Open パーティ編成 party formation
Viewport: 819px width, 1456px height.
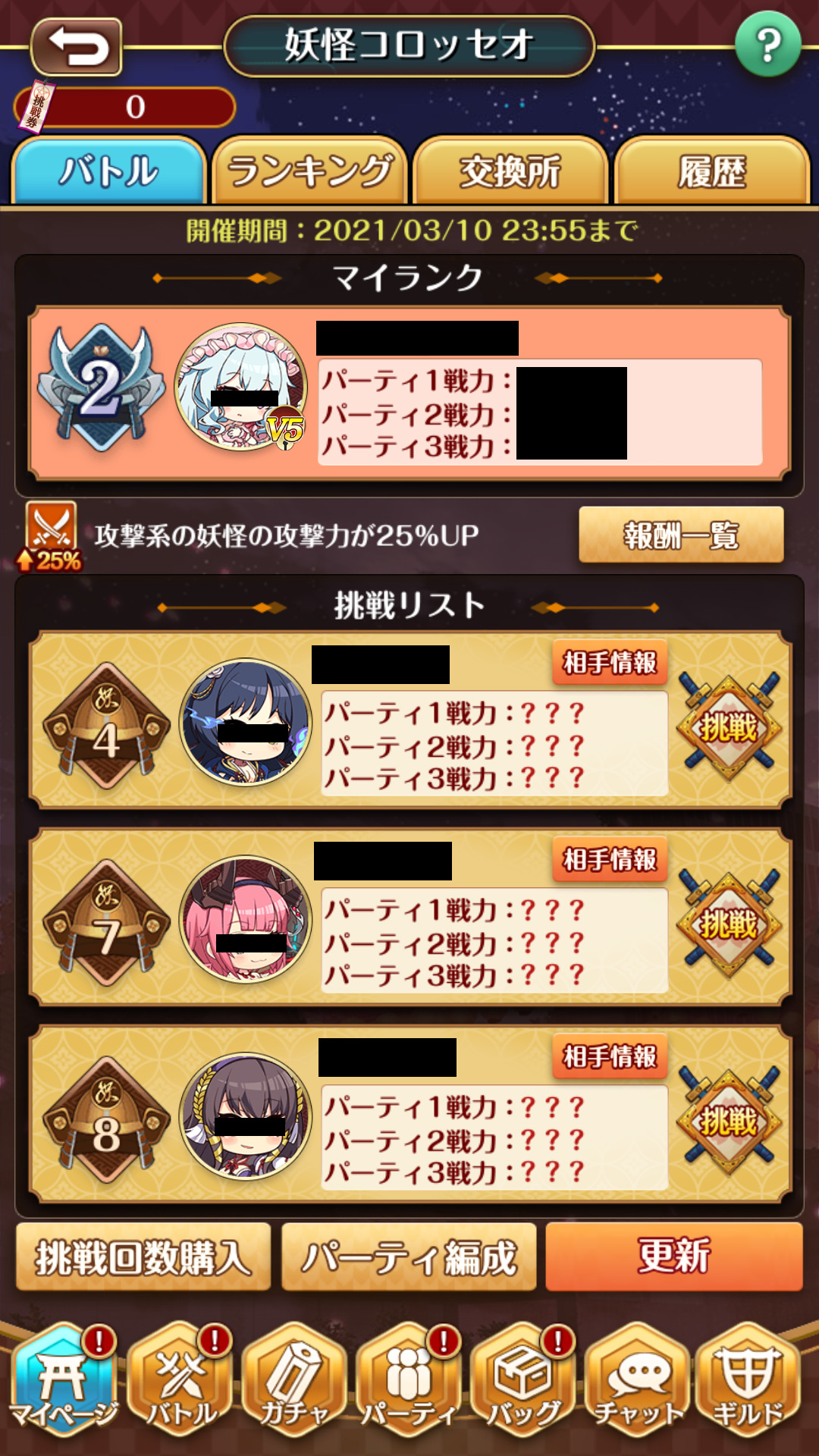coord(409,1257)
